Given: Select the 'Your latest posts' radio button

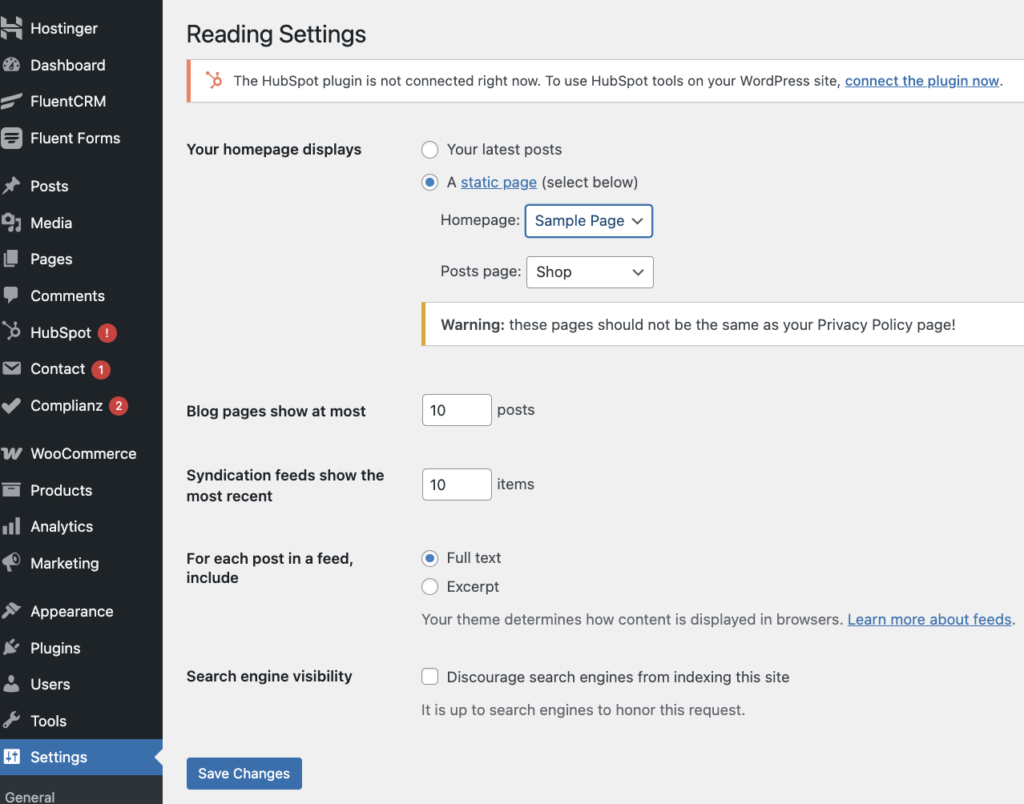Looking at the screenshot, I should [430, 150].
